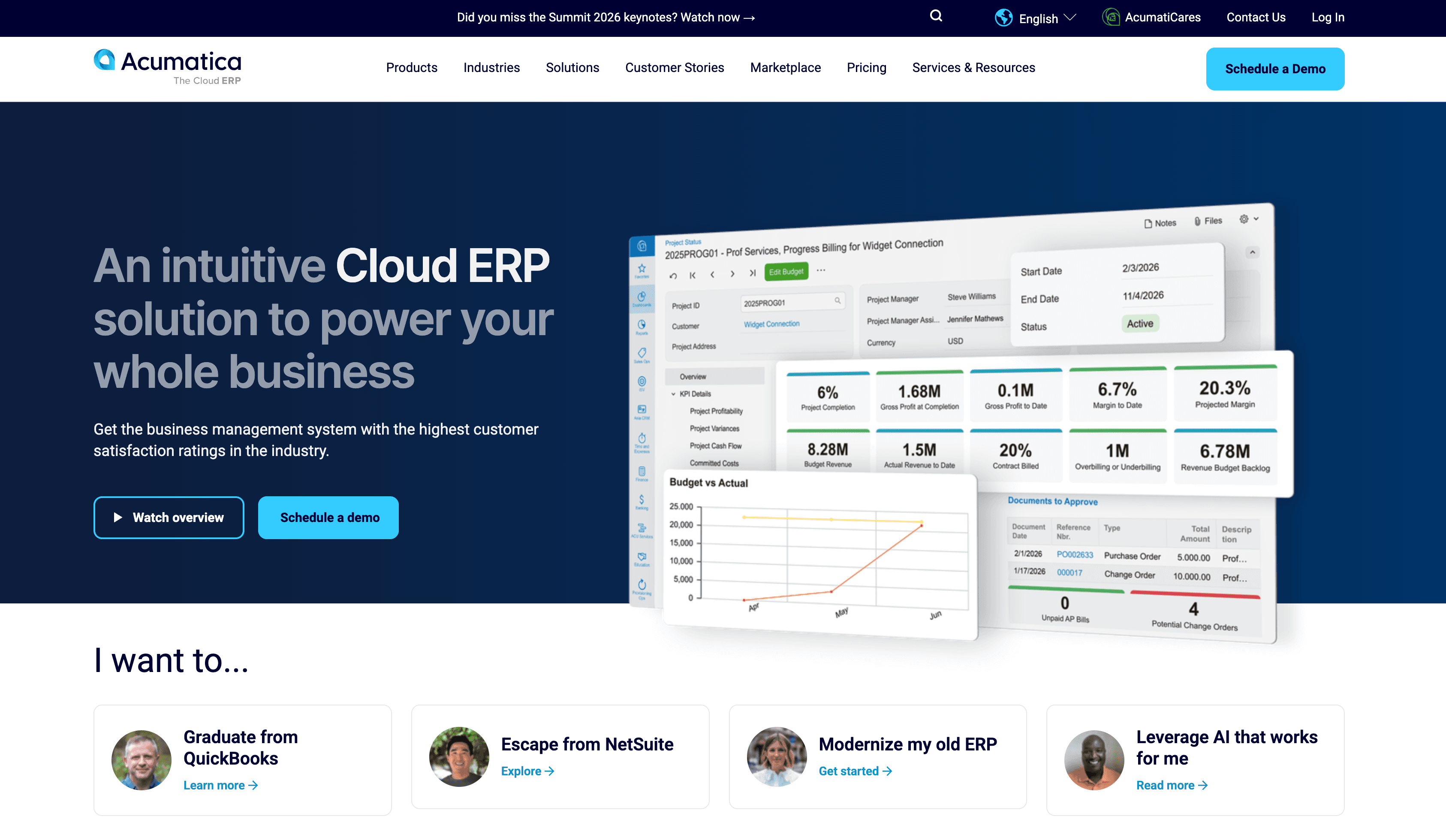Click the undo arrow icon beside Edit Budget

[x=673, y=276]
